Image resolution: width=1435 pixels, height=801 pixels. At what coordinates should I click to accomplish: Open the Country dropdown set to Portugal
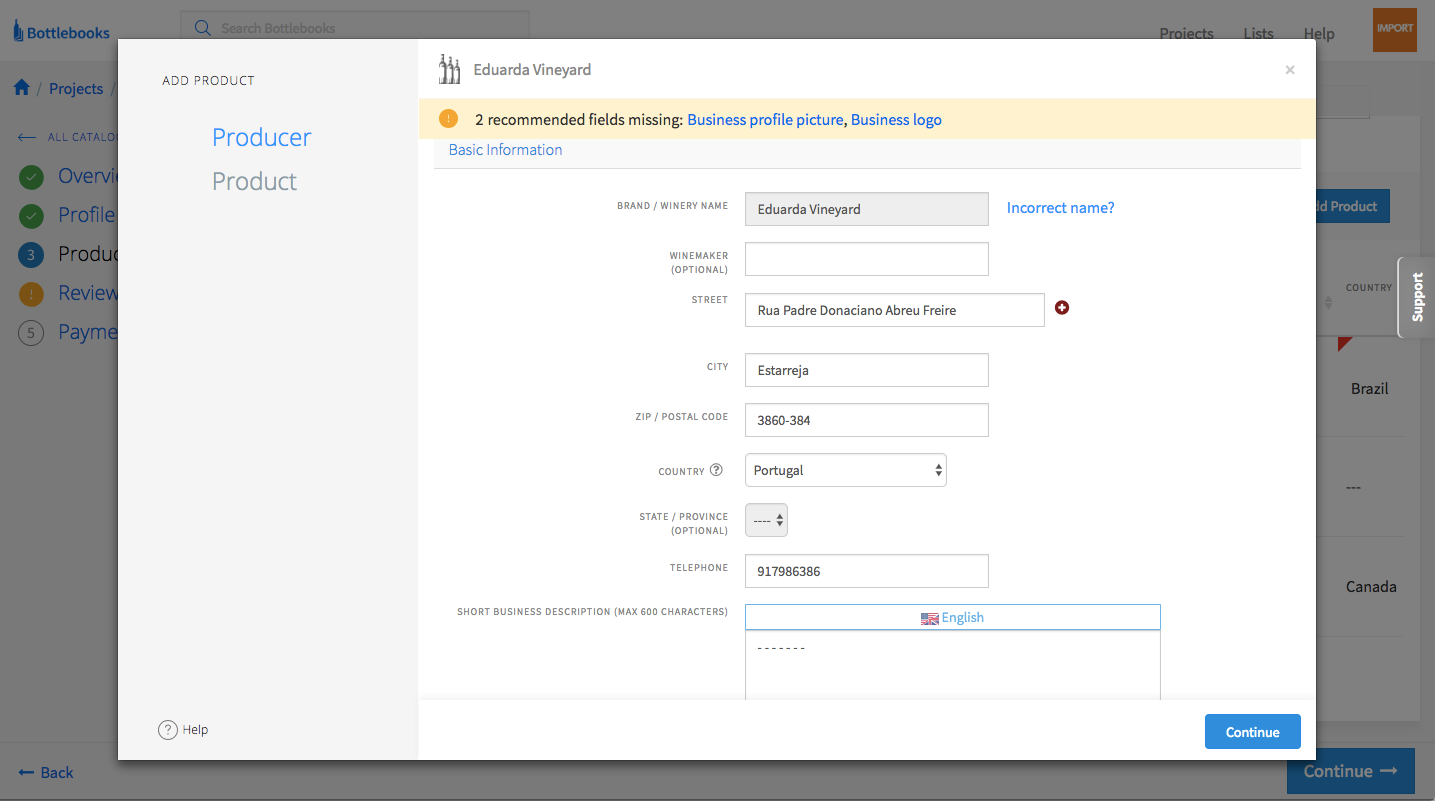tap(846, 470)
